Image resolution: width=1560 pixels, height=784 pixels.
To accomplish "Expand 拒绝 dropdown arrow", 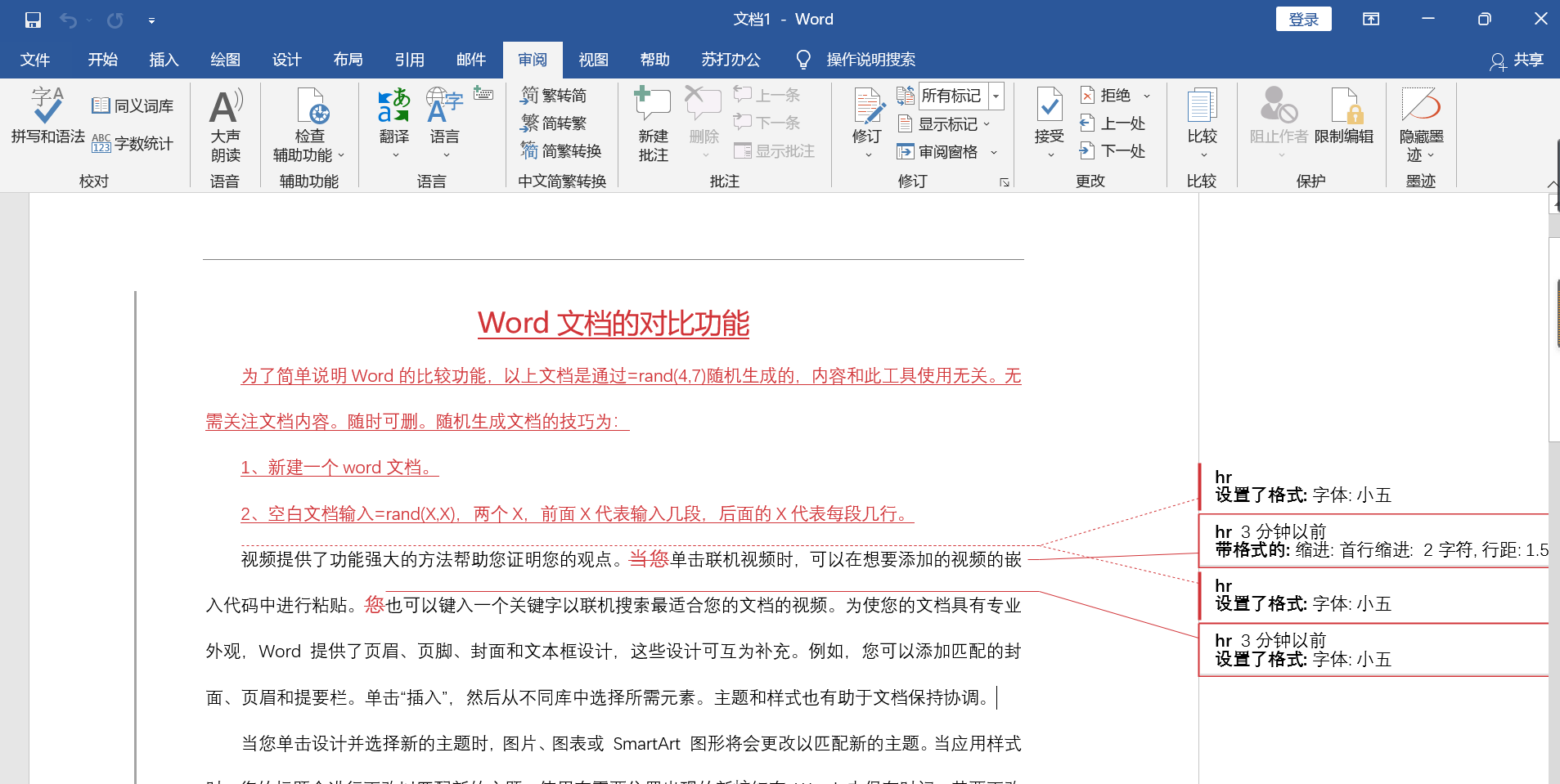I will click(x=1146, y=96).
